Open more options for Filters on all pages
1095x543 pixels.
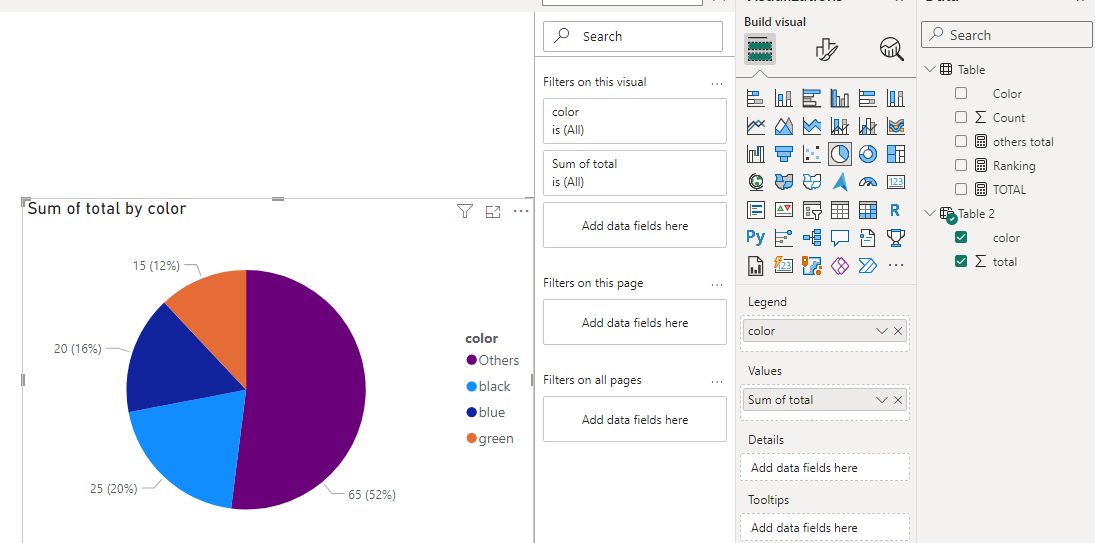(716, 382)
